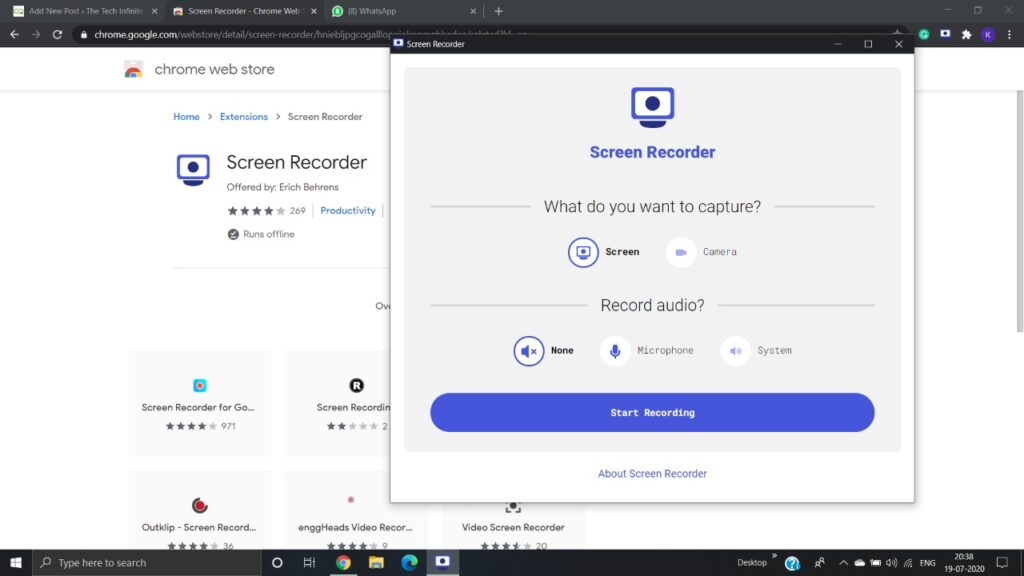The image size is (1024, 576).
Task: Click the battery icon in the tray
Action: point(875,563)
